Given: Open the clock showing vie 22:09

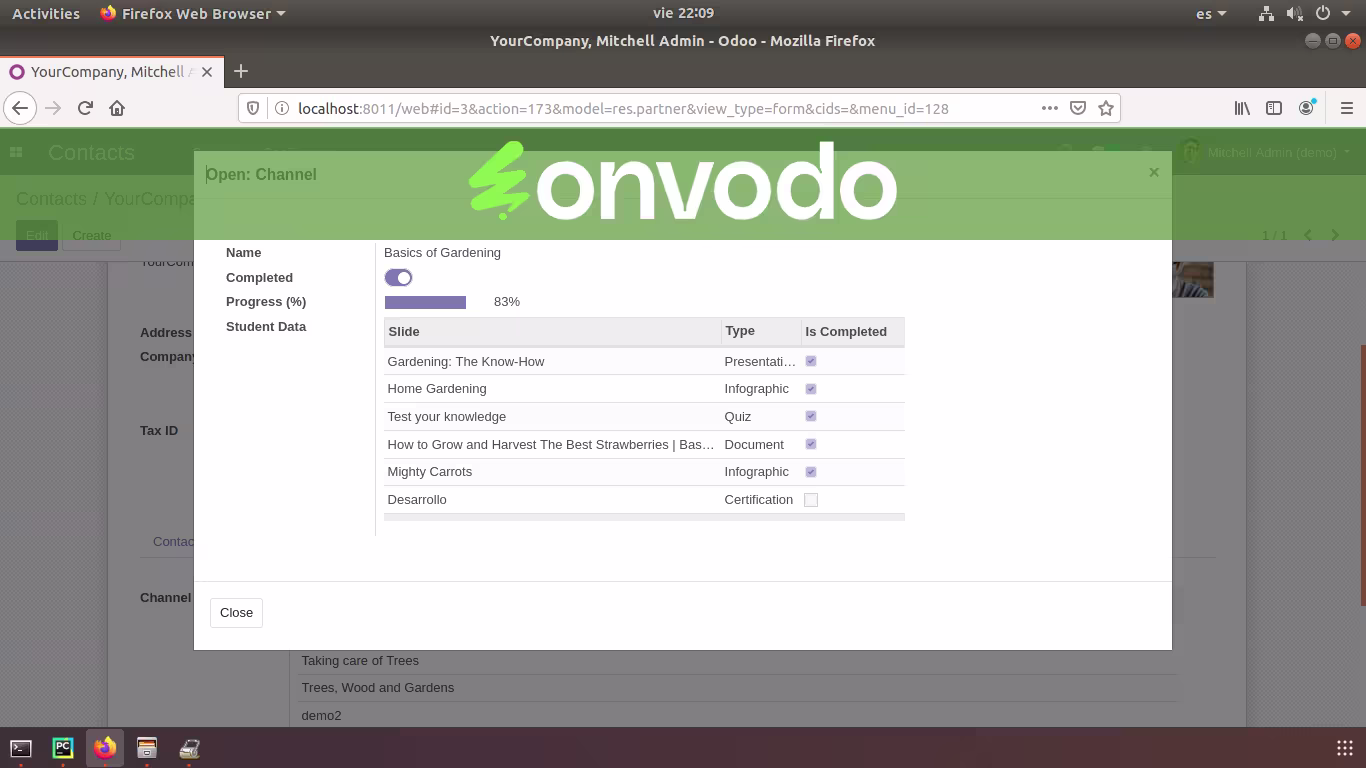Looking at the screenshot, I should [683, 13].
